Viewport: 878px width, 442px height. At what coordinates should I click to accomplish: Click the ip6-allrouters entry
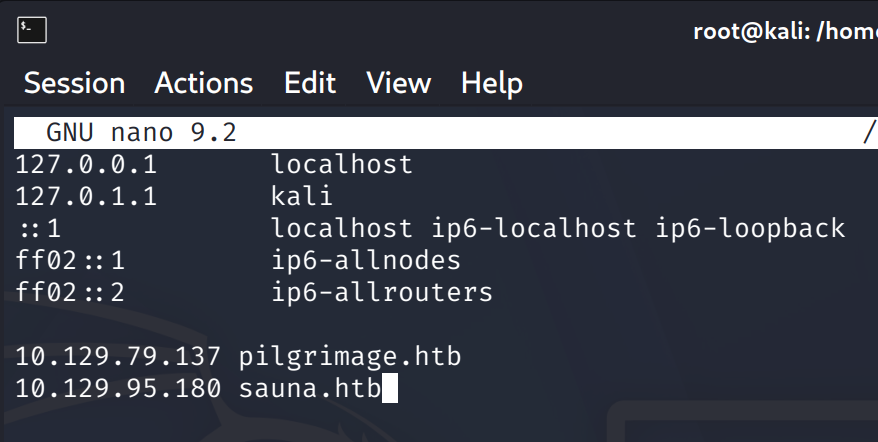(x=382, y=293)
